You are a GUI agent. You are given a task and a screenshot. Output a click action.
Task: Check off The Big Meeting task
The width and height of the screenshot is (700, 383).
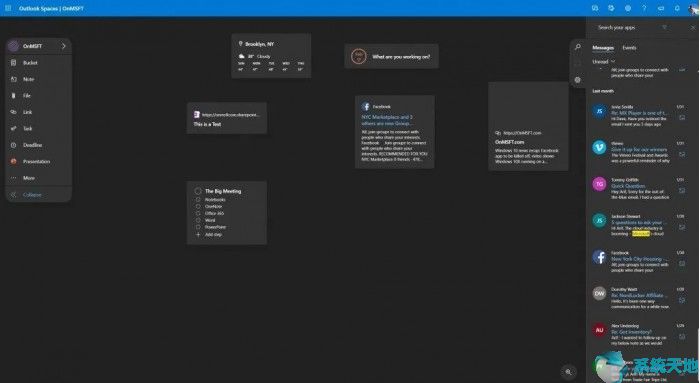tap(198, 191)
